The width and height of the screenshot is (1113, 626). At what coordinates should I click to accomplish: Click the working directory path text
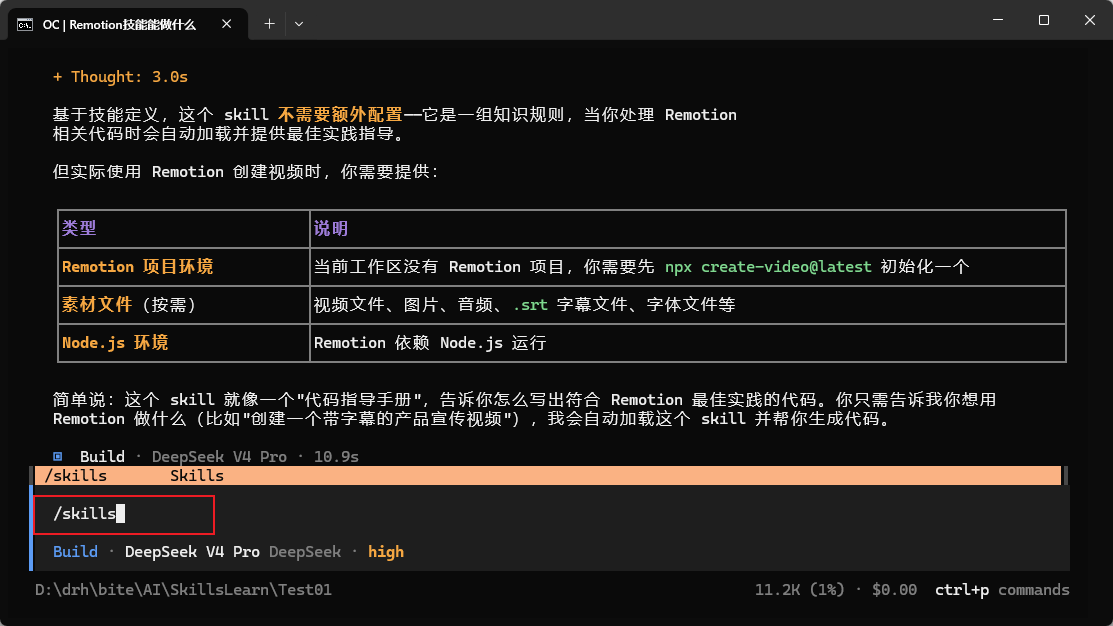(183, 590)
